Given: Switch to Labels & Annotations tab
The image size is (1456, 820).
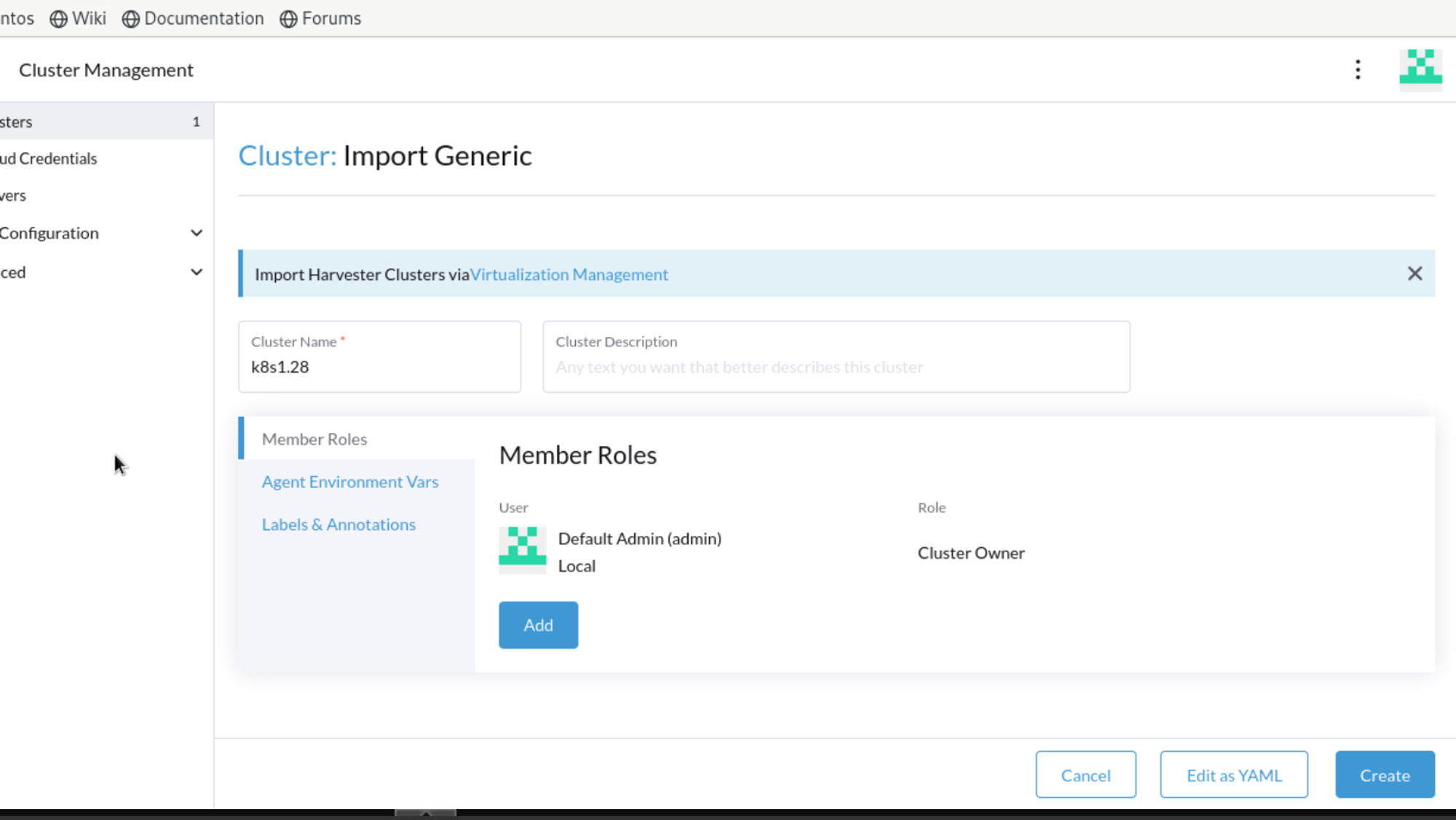Looking at the screenshot, I should point(339,525).
